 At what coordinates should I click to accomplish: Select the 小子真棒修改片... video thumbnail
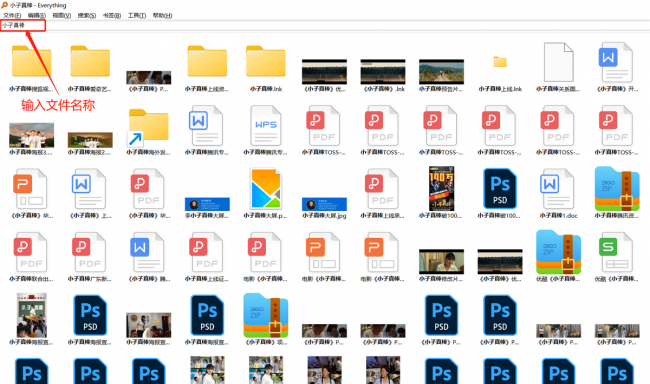(x=441, y=262)
